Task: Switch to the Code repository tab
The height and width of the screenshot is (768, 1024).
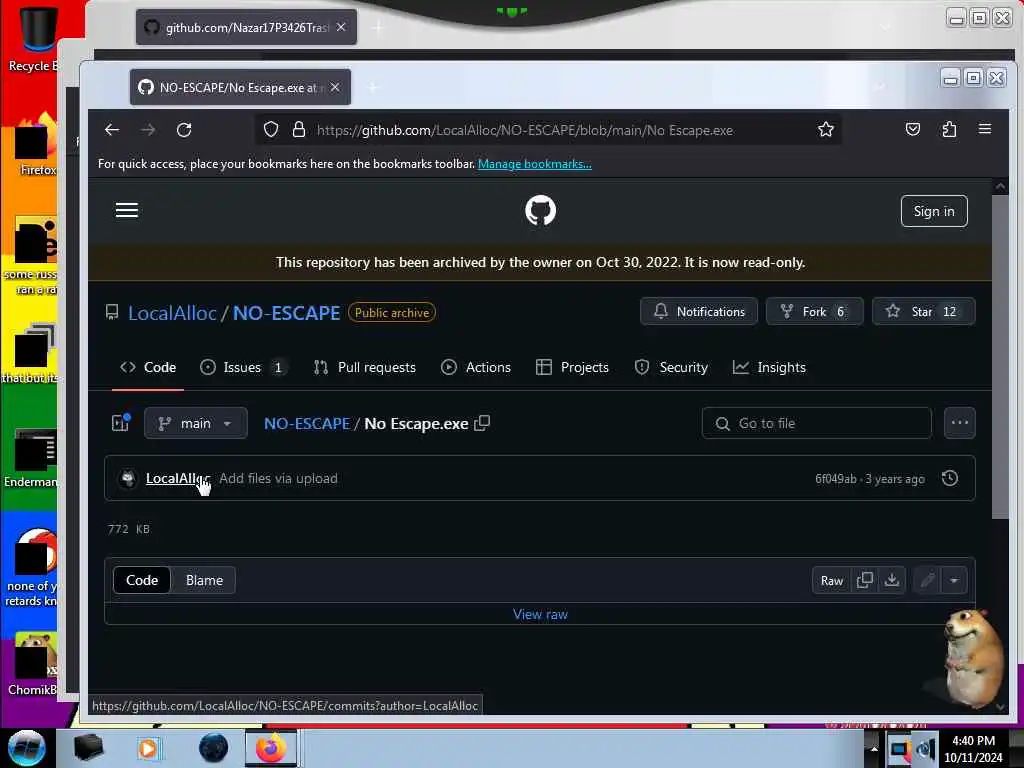Action: [x=148, y=367]
